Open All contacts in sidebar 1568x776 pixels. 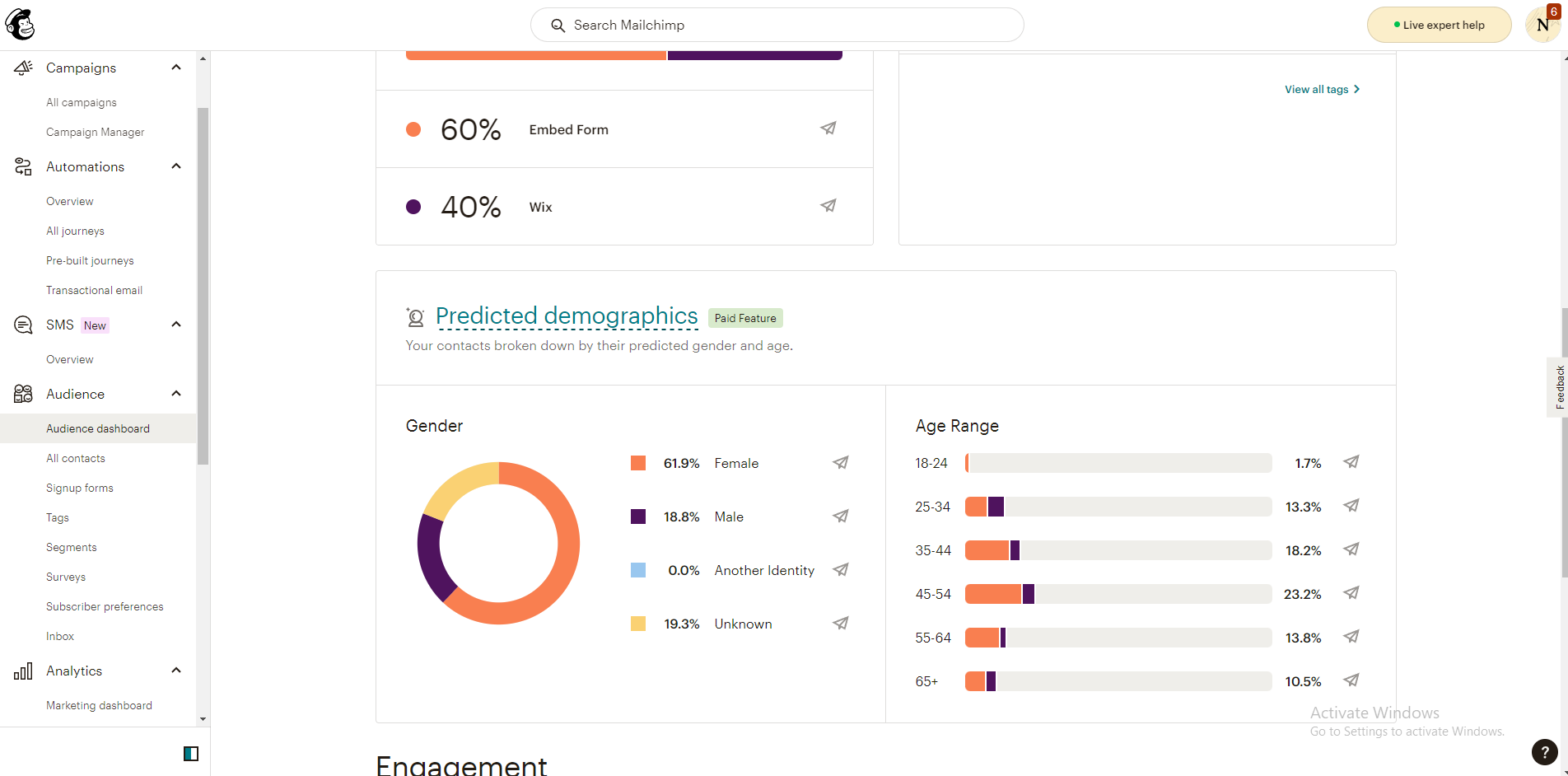[76, 458]
